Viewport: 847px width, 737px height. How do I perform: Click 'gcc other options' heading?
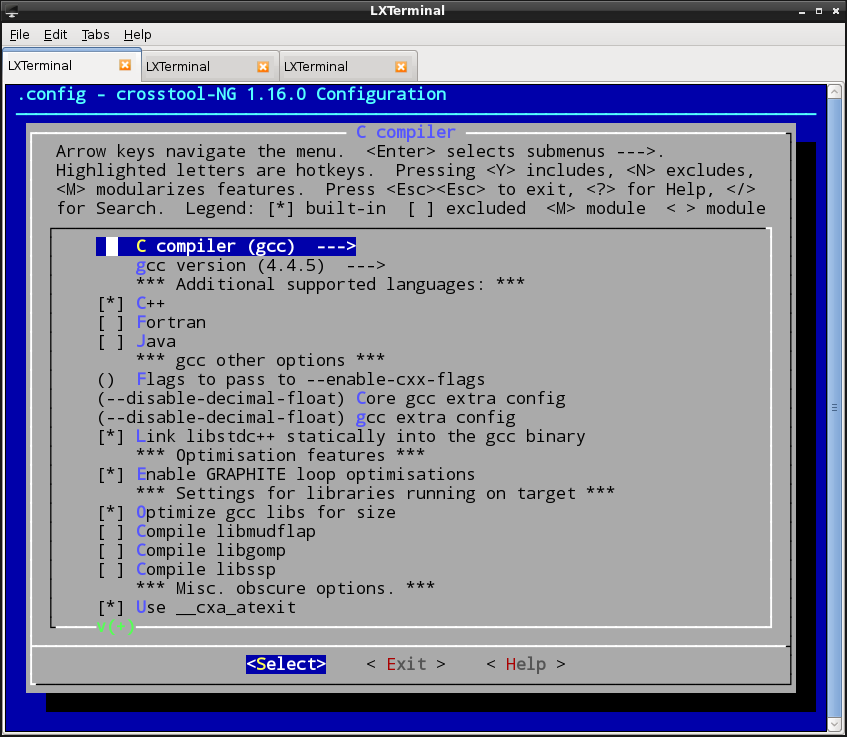pos(260,360)
